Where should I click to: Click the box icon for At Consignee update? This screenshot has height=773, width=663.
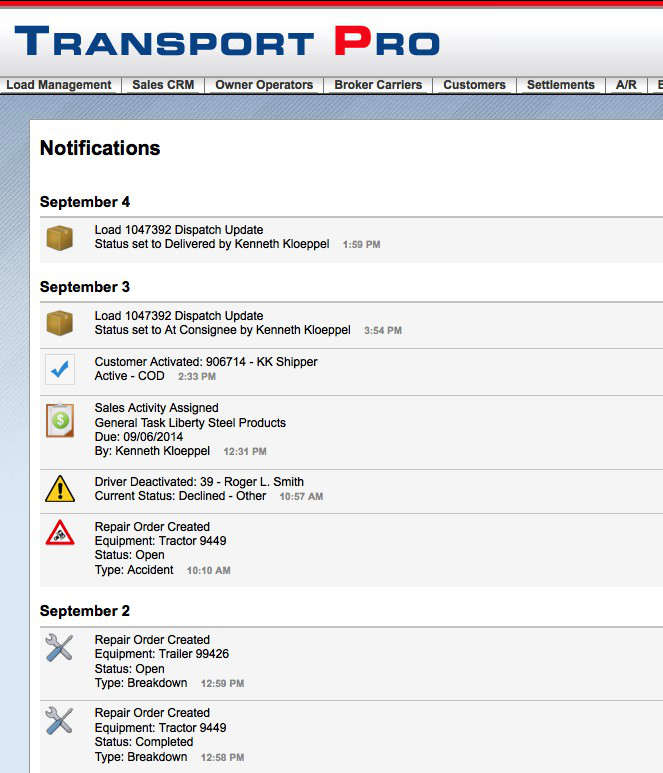pyautogui.click(x=60, y=323)
